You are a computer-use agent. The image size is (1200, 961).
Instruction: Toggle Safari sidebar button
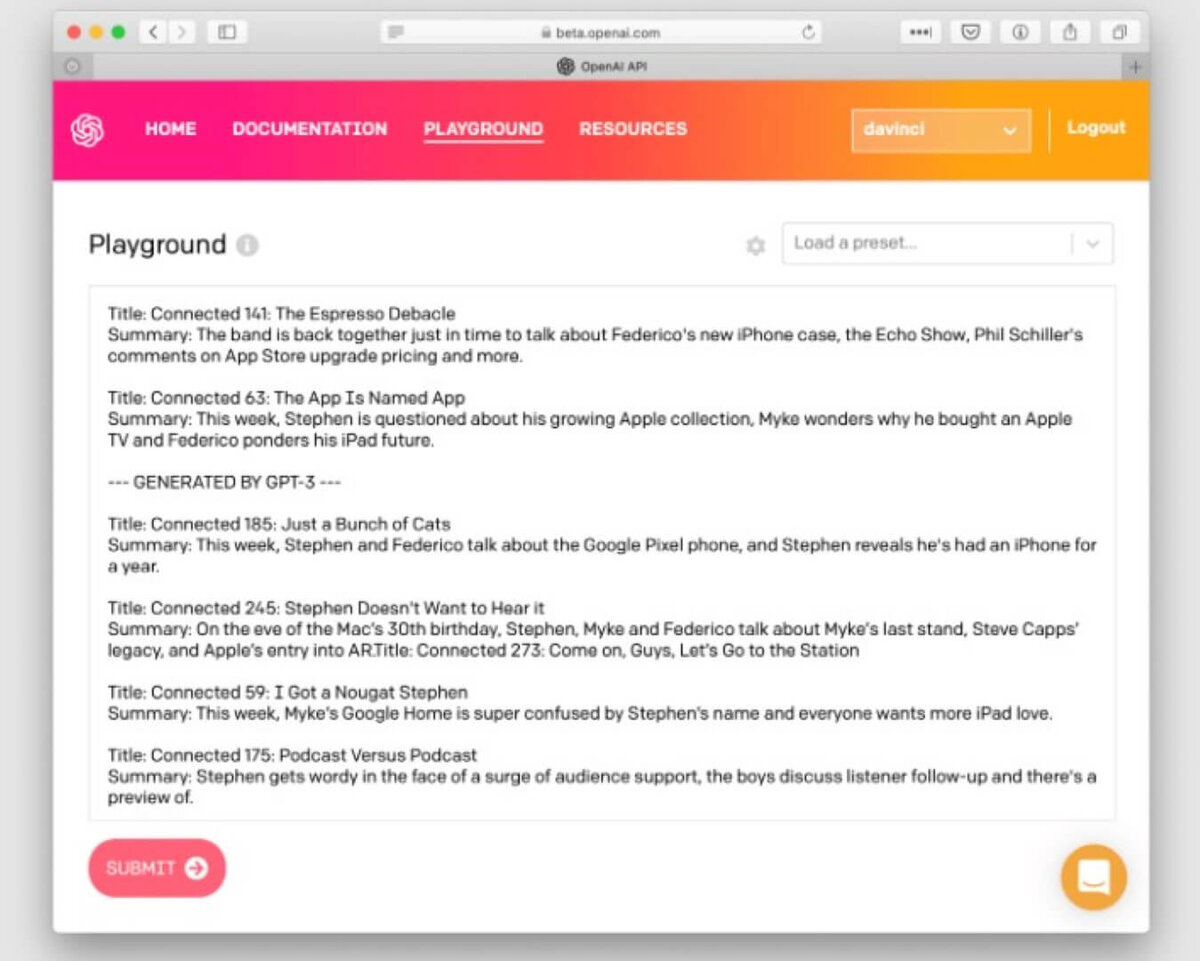[227, 32]
